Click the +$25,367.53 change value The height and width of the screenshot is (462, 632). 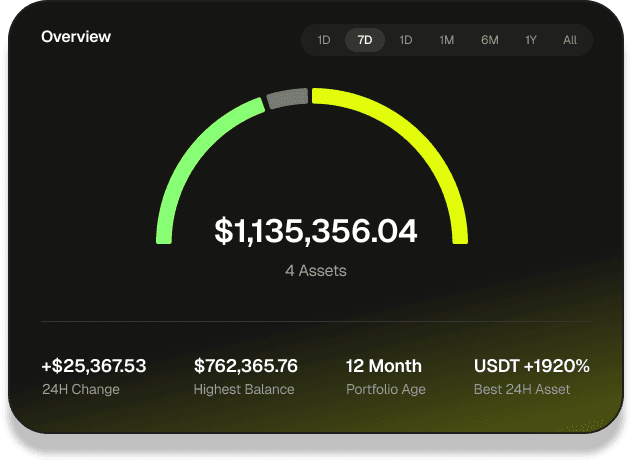[94, 366]
